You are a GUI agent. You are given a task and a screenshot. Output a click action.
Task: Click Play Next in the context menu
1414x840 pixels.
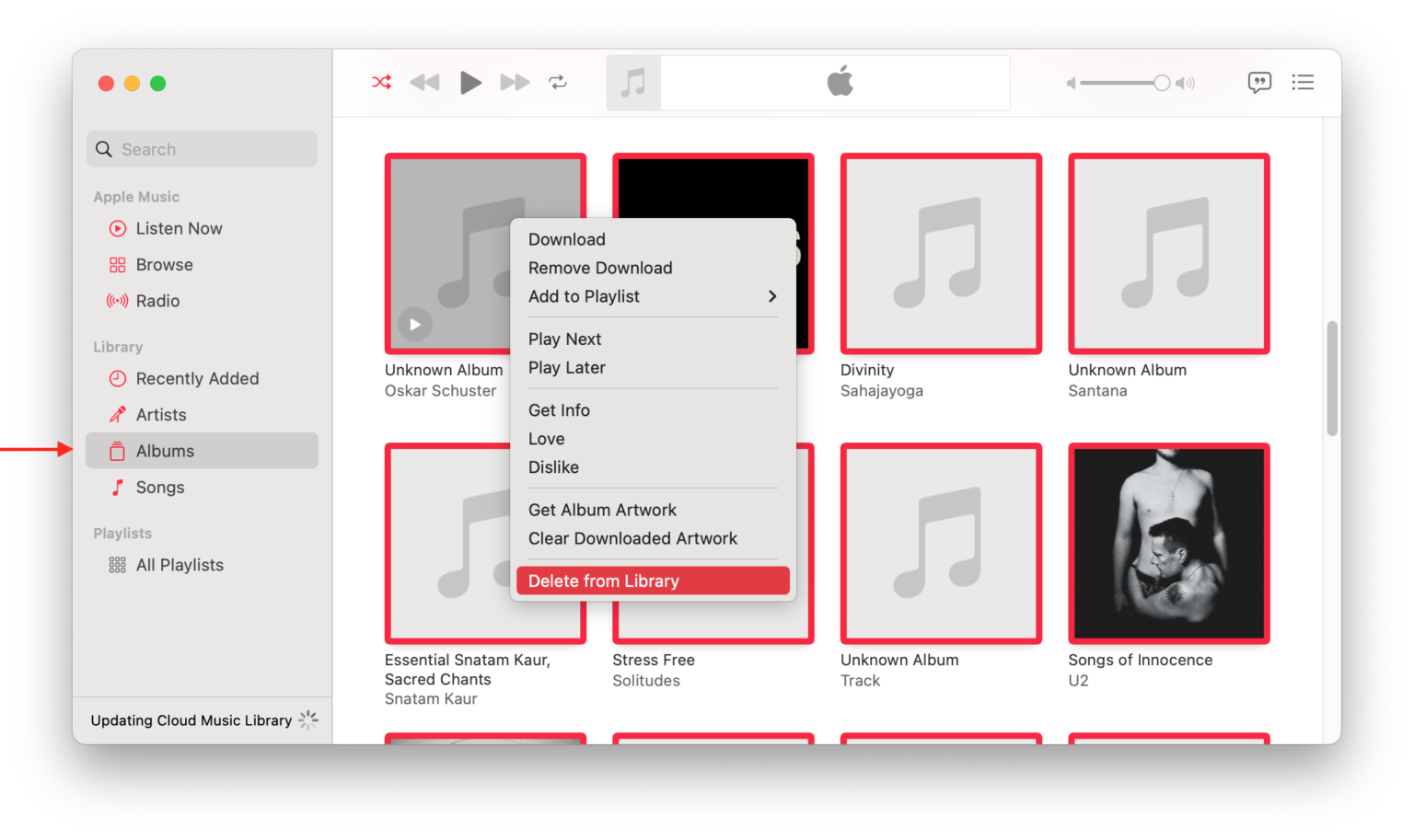coord(564,339)
